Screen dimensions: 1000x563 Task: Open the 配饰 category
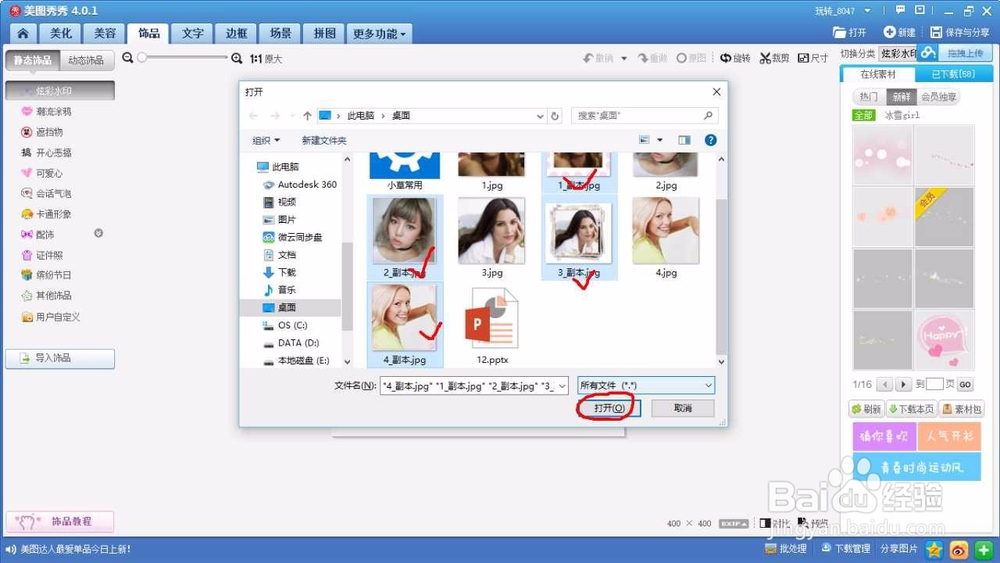coord(45,235)
